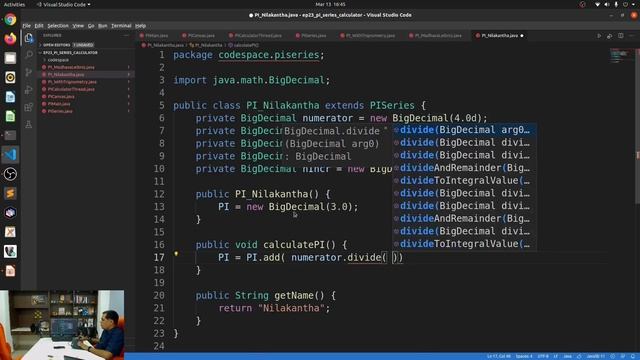The image size is (640, 360).
Task: Click the editor minimap
Action: pyautogui.click(x=621, y=56)
